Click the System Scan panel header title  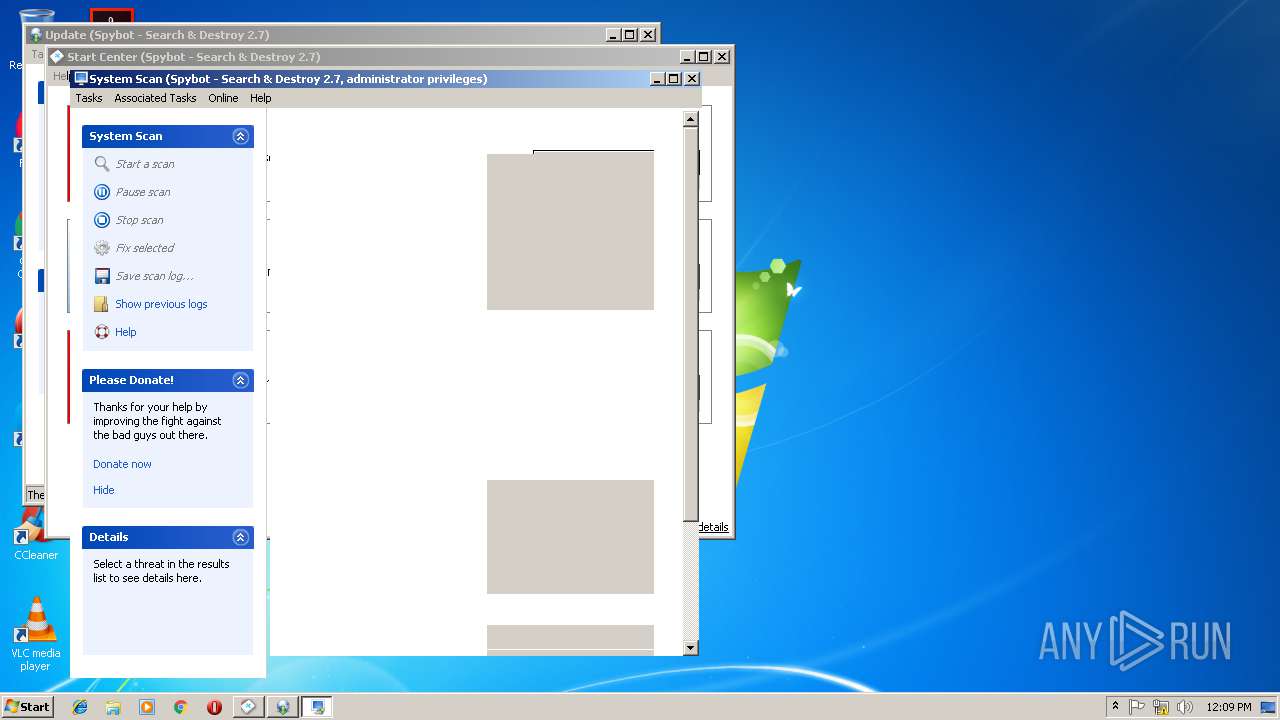click(x=125, y=136)
